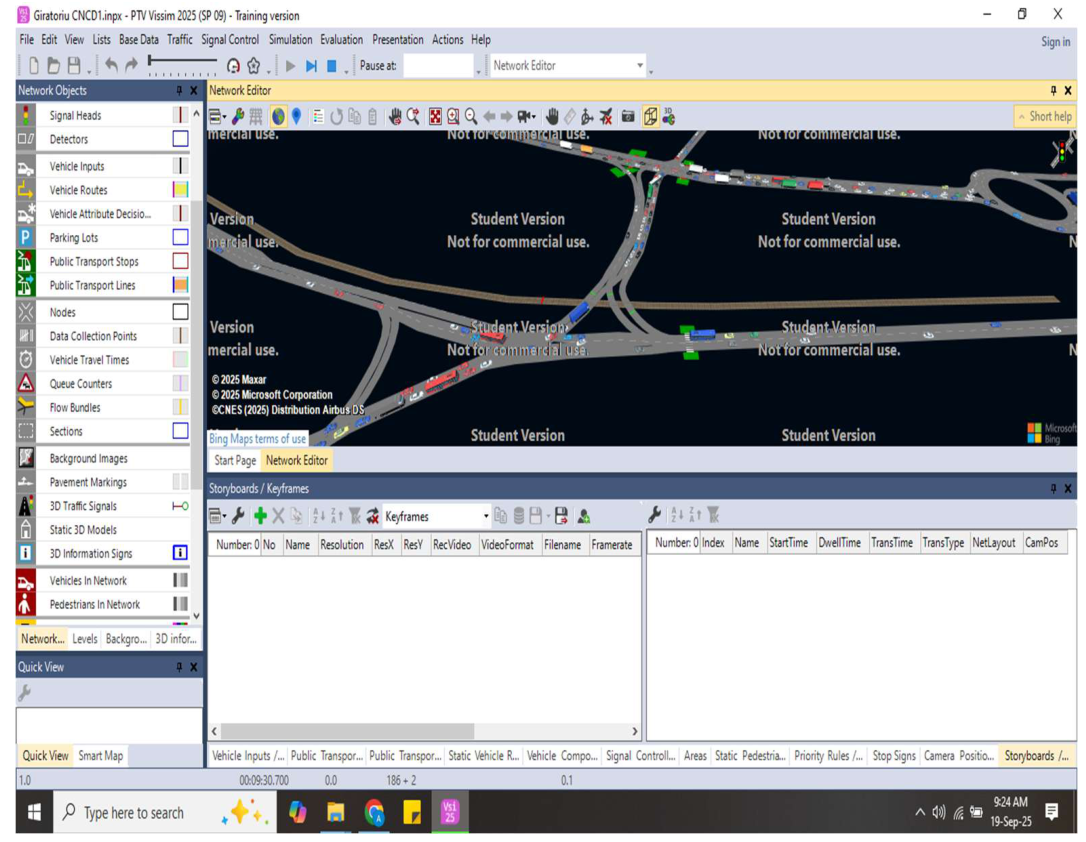Open Network Editor graphic parameters wrench
The width and height of the screenshot is (1086, 842).
[238, 116]
